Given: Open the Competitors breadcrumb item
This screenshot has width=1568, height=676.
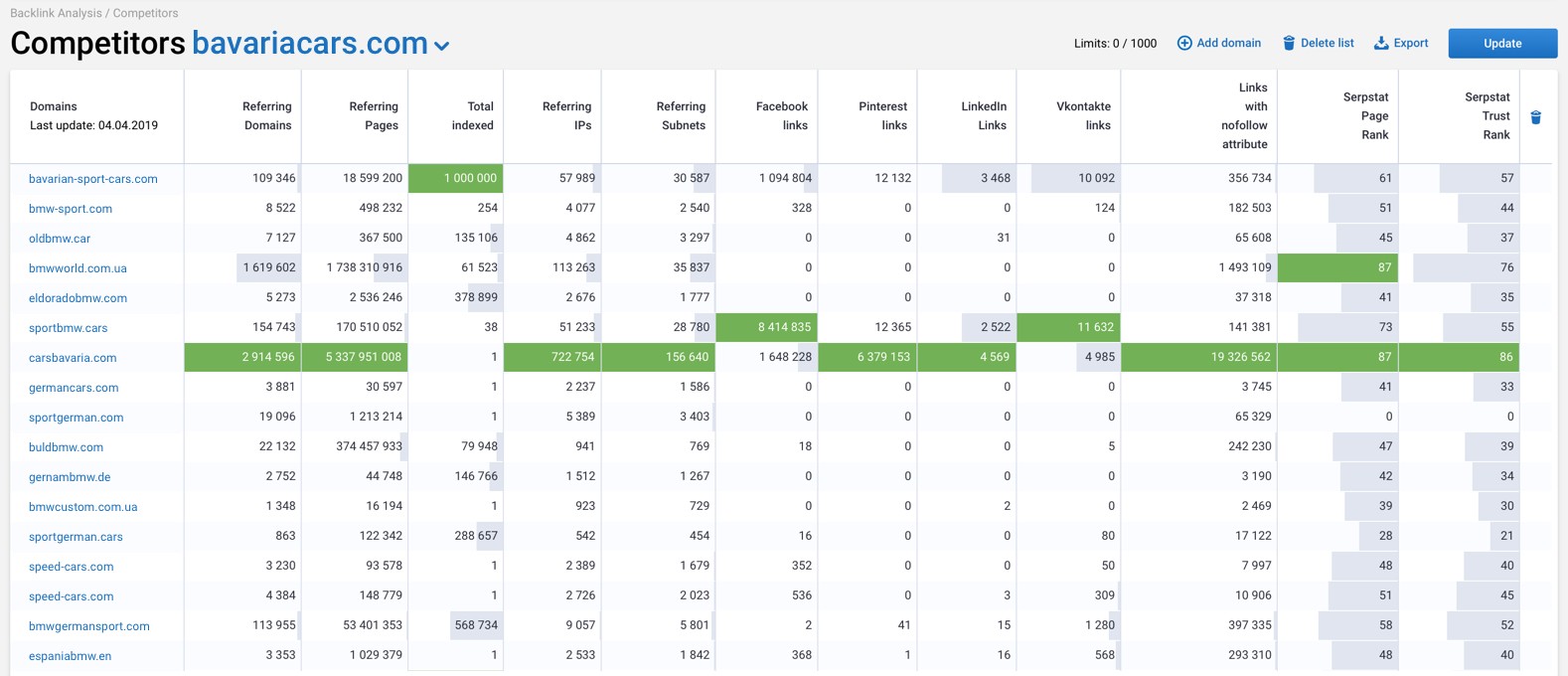Looking at the screenshot, I should pos(146,13).
